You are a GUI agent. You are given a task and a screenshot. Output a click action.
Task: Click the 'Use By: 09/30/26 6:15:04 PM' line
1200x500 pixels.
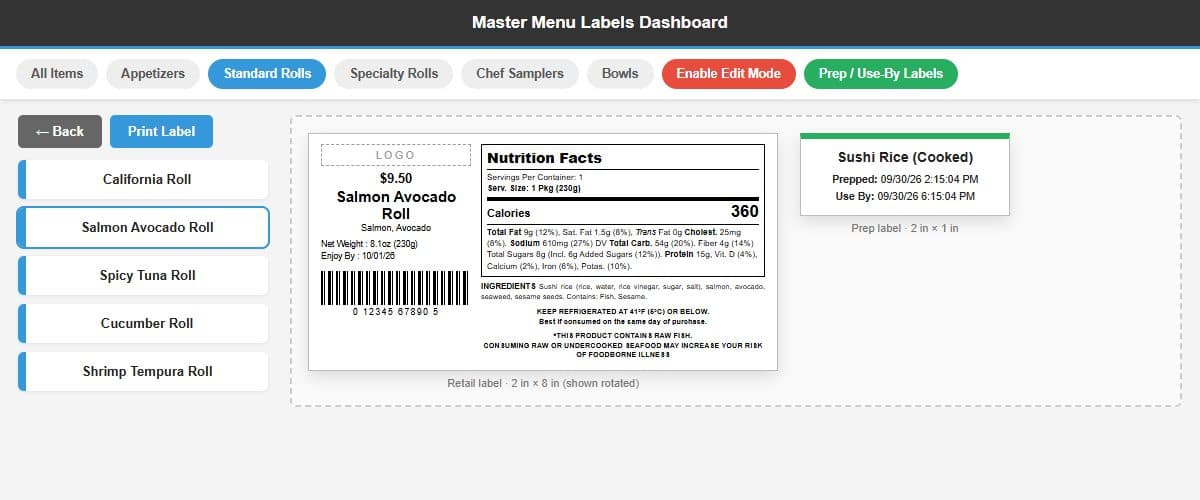tap(905, 197)
